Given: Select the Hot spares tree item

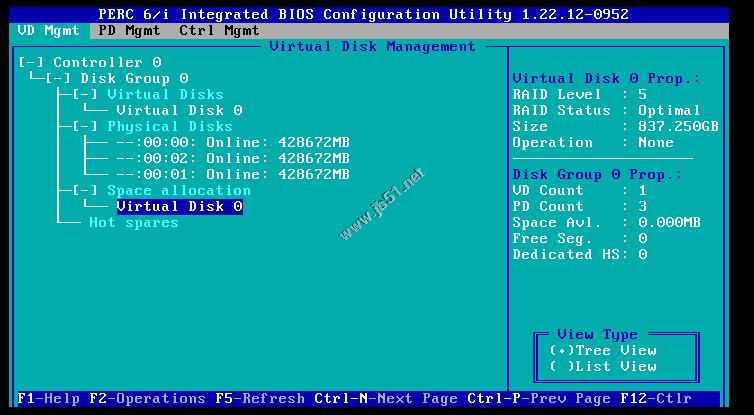Looking at the screenshot, I should 133,222.
